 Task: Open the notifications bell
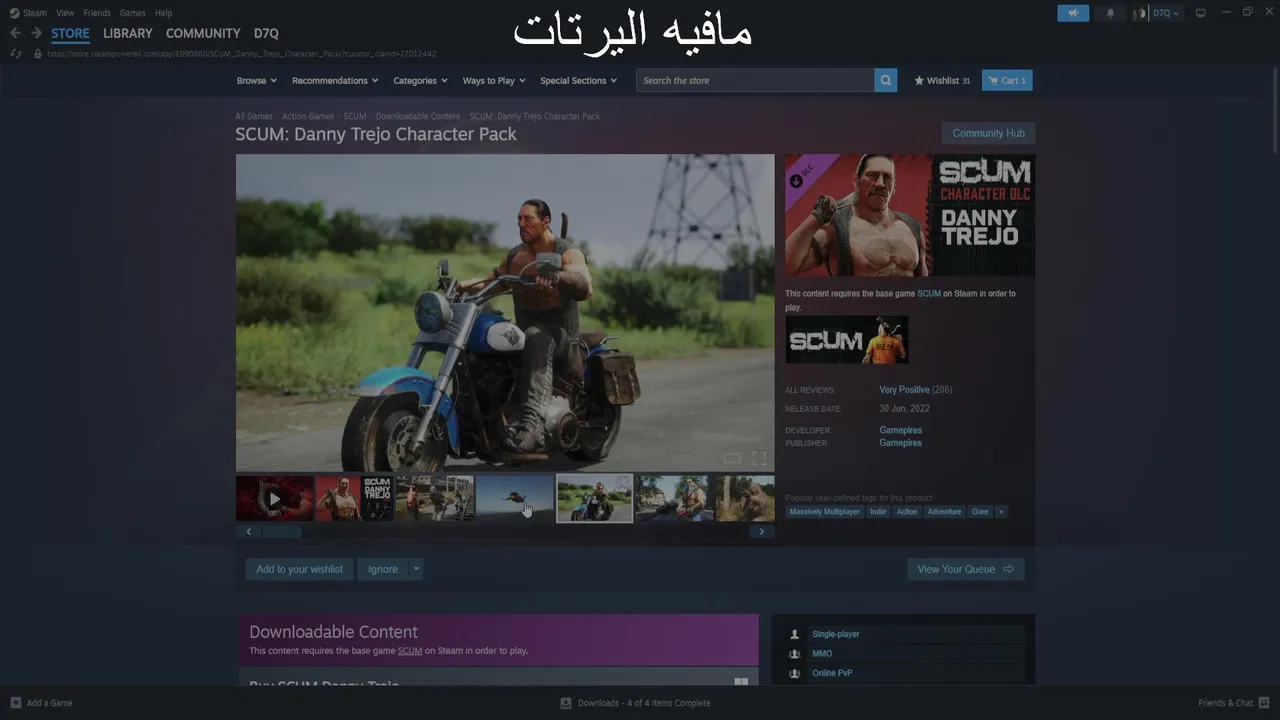click(1110, 13)
